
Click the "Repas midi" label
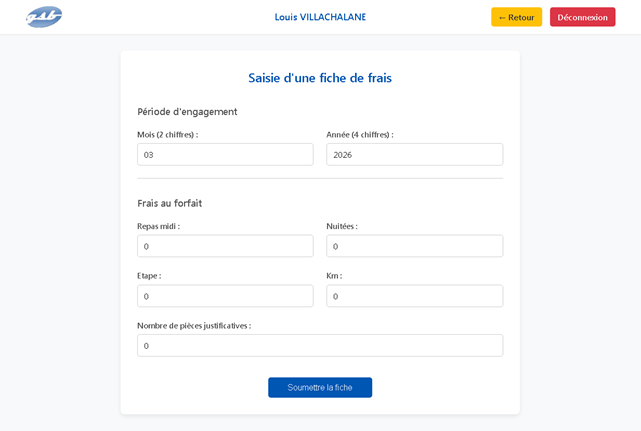[x=158, y=226]
